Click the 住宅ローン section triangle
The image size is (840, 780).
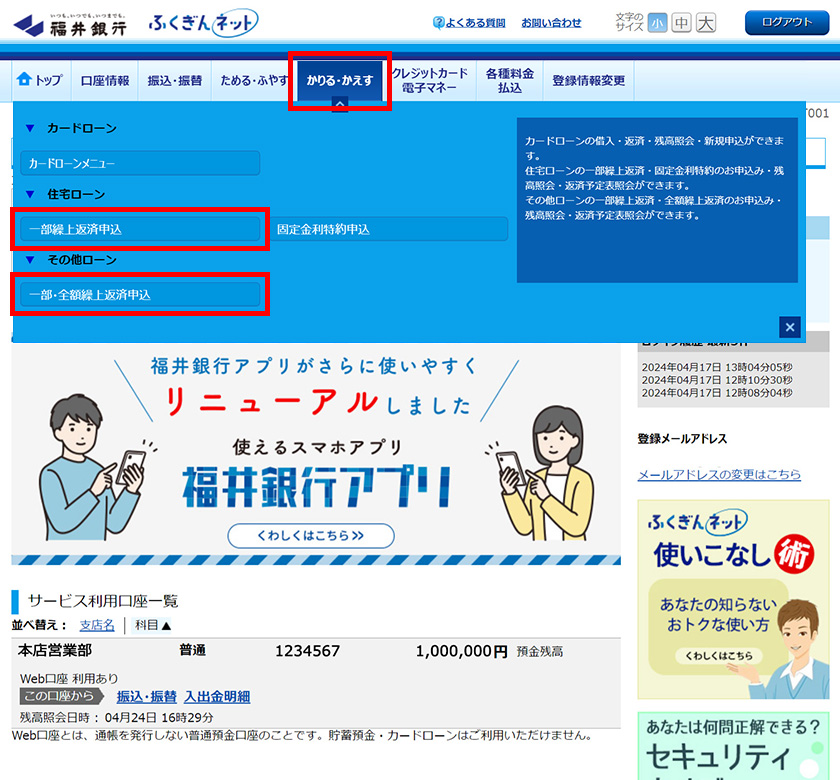pos(30,194)
